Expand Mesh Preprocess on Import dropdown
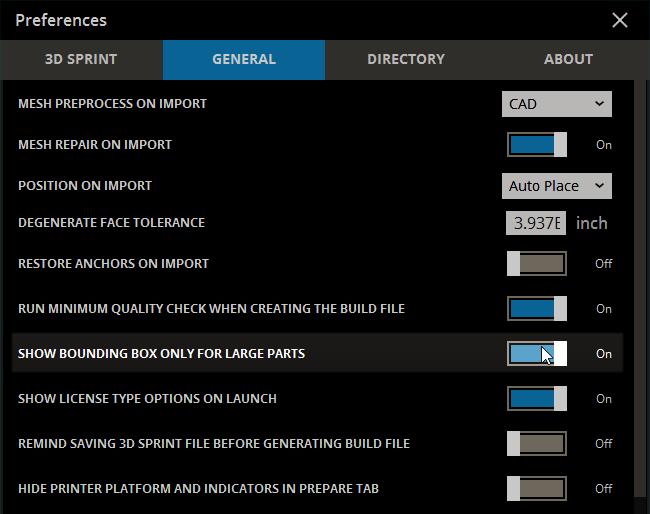 556,103
